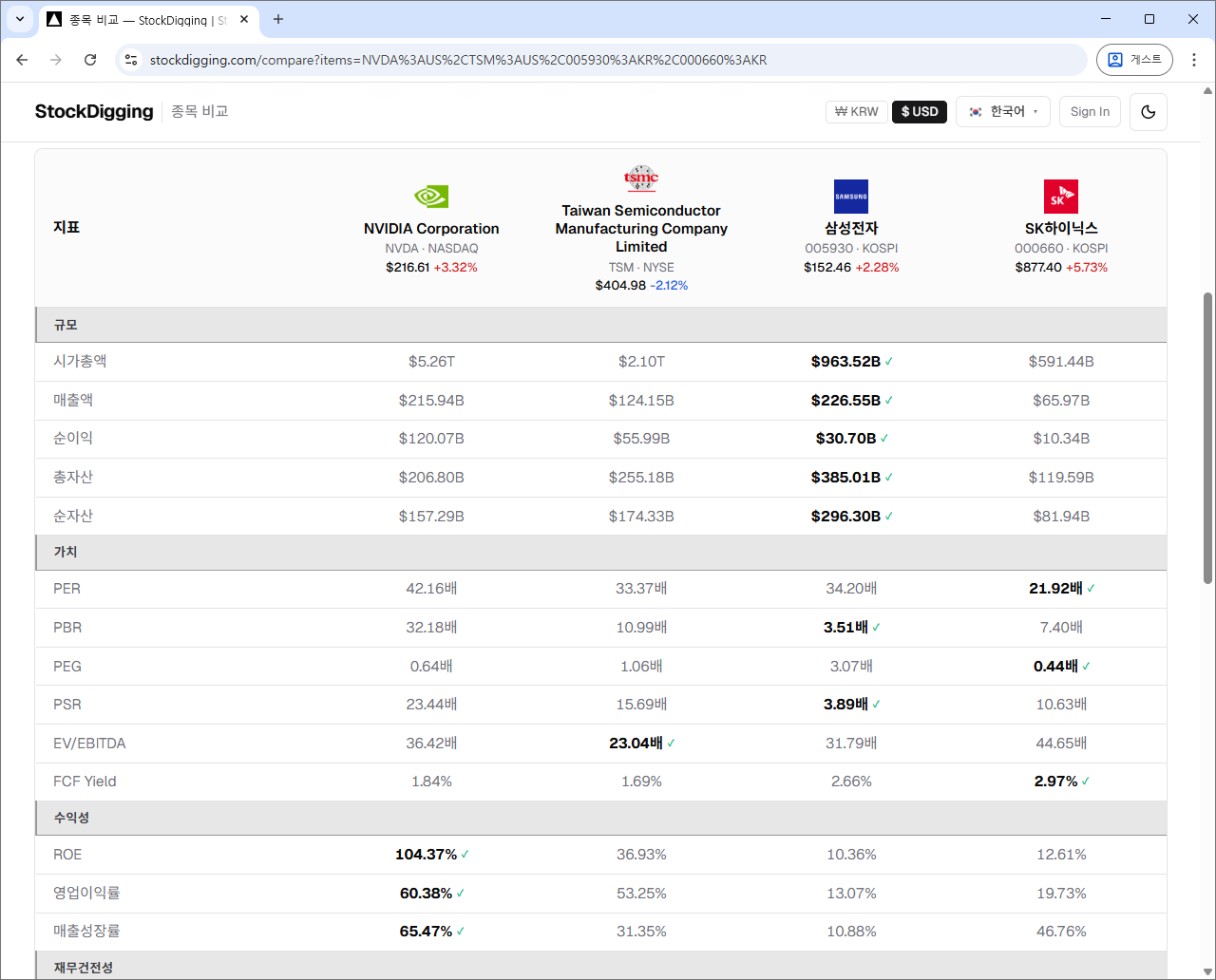The image size is (1216, 980).
Task: Click SK hynix PEG value 0.44배
Action: click(x=1055, y=667)
